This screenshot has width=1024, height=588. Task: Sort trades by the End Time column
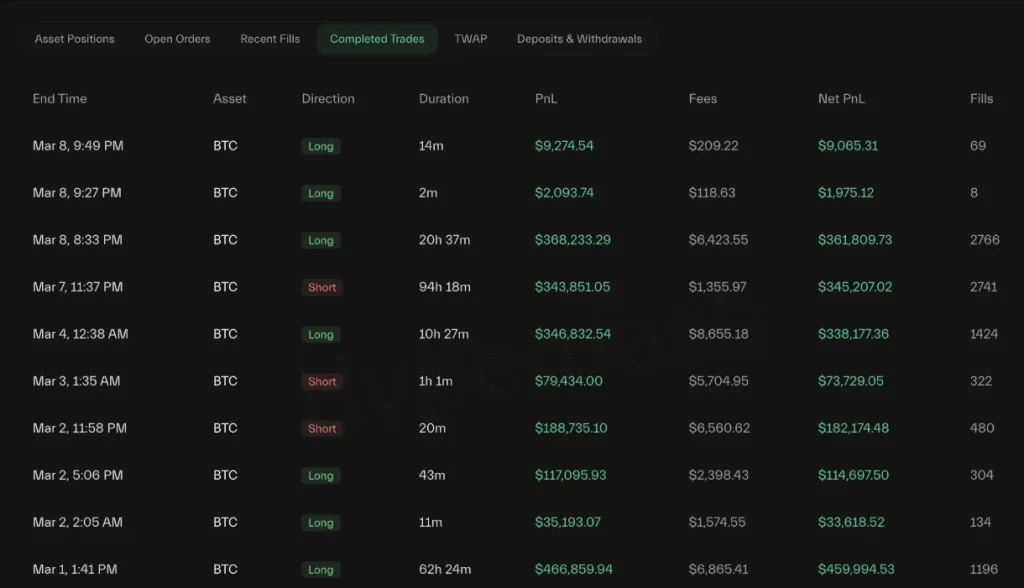click(60, 98)
